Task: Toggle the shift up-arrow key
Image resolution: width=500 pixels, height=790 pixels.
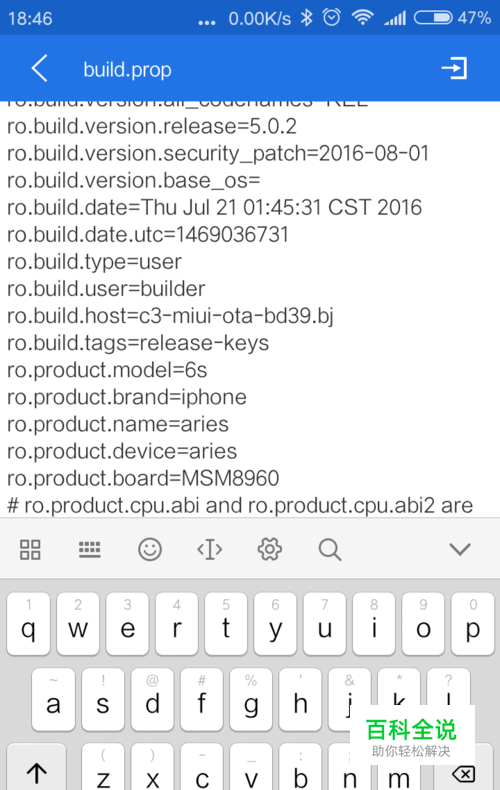Action: pyautogui.click(x=36, y=768)
